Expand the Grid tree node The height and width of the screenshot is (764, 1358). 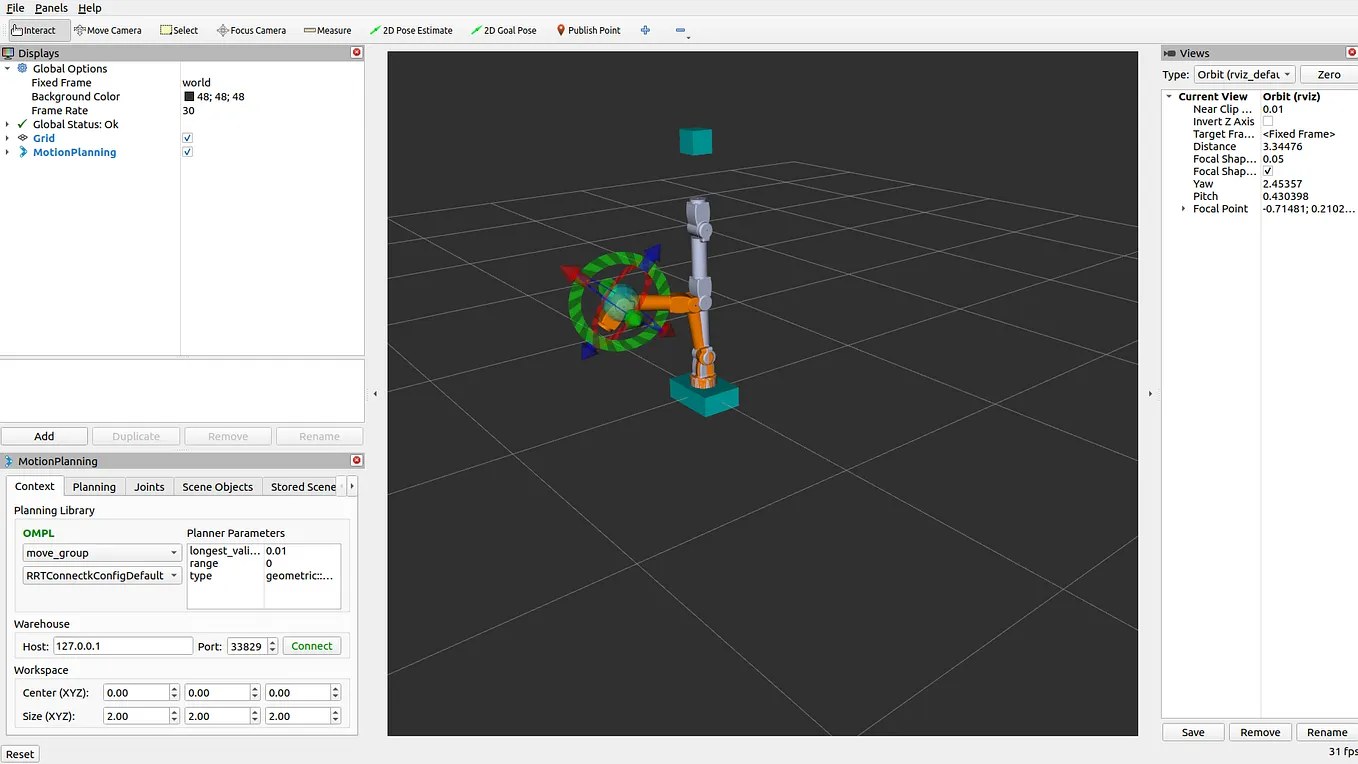point(8,138)
